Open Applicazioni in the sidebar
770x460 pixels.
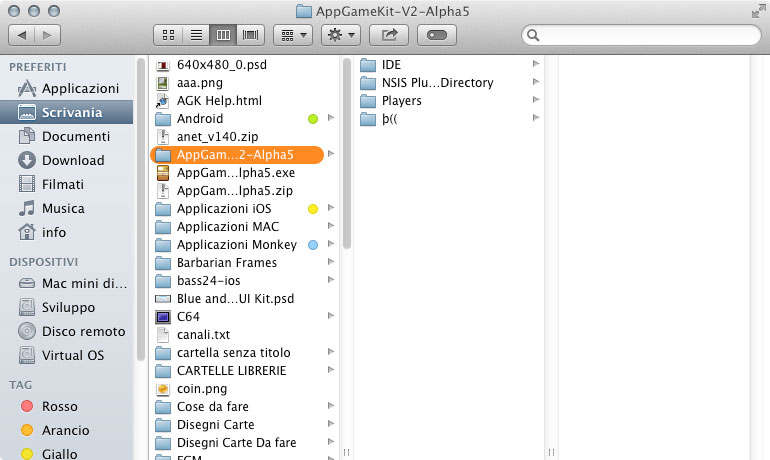[67, 88]
